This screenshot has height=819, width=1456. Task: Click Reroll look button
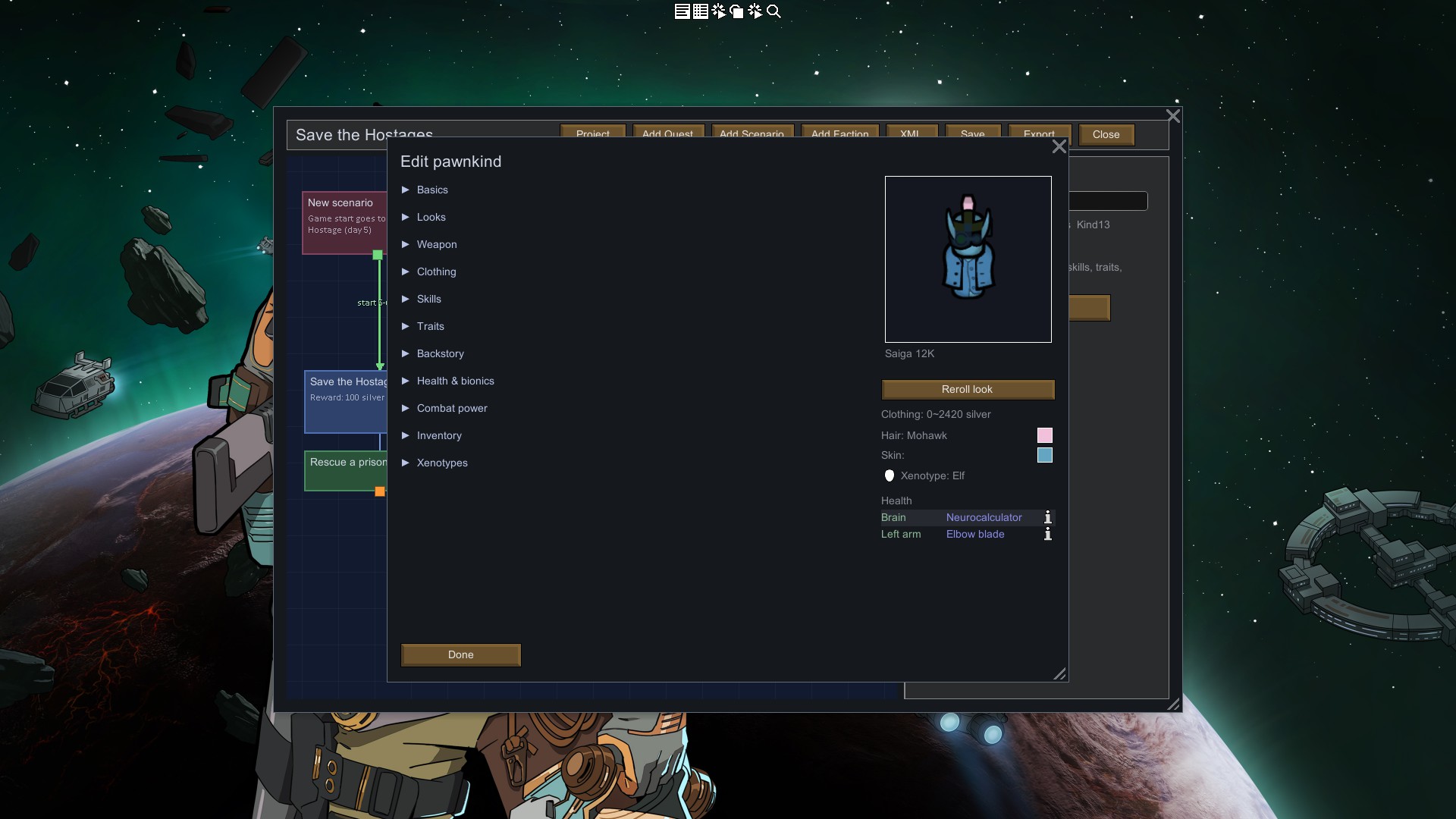[968, 389]
